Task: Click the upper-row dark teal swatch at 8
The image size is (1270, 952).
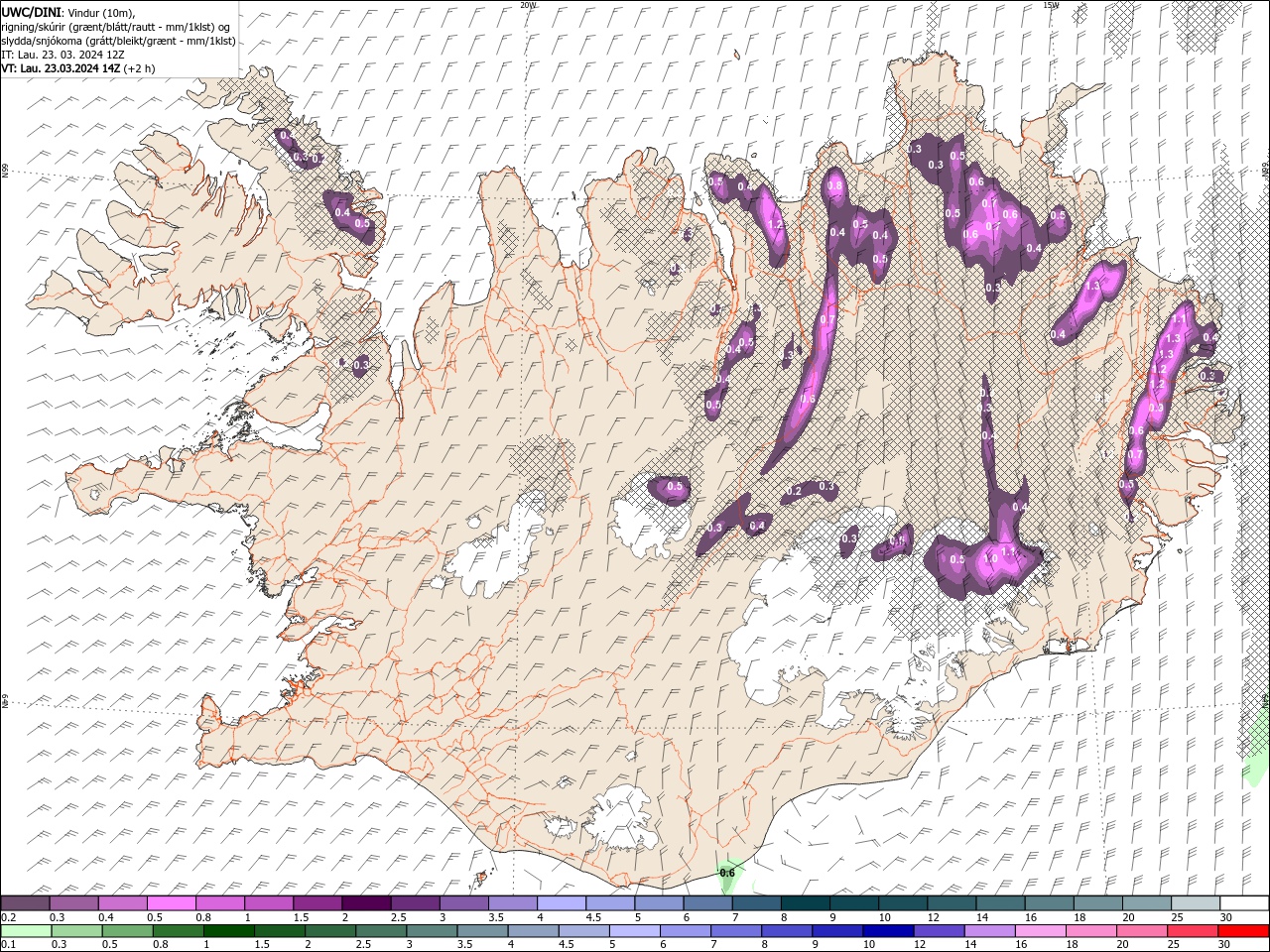Action: click(x=805, y=902)
